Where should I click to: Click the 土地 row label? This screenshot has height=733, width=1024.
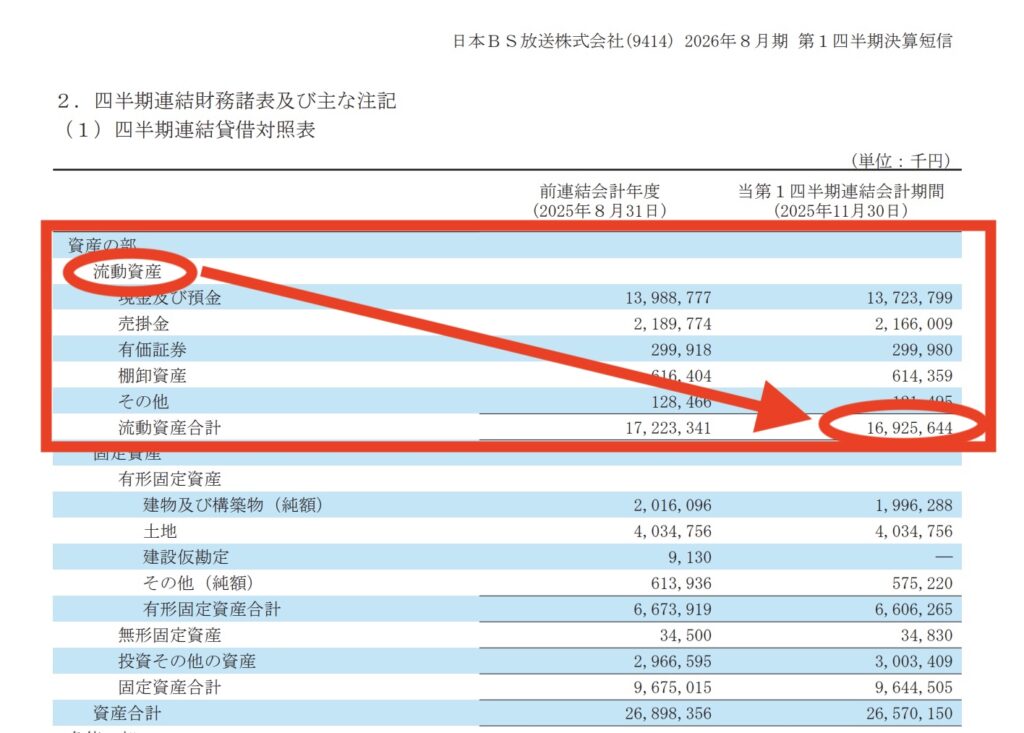(x=160, y=532)
